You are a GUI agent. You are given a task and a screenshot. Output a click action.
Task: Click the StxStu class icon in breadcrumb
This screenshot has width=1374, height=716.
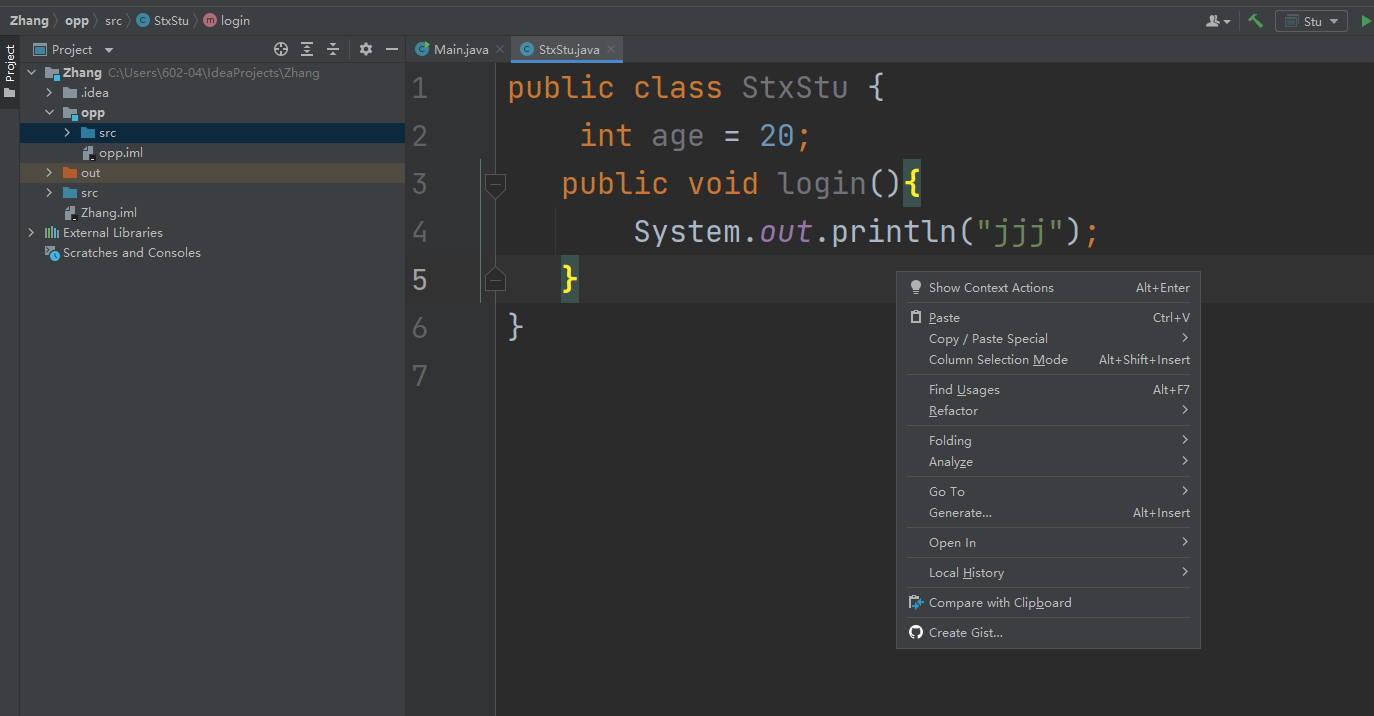coord(142,21)
